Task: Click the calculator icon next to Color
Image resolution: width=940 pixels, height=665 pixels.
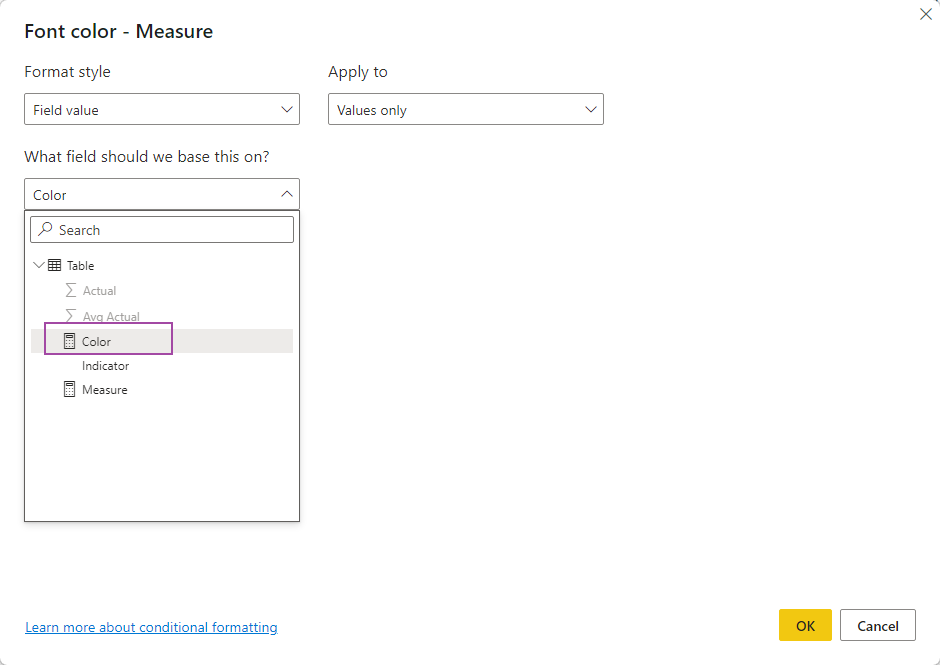Action: click(x=70, y=341)
